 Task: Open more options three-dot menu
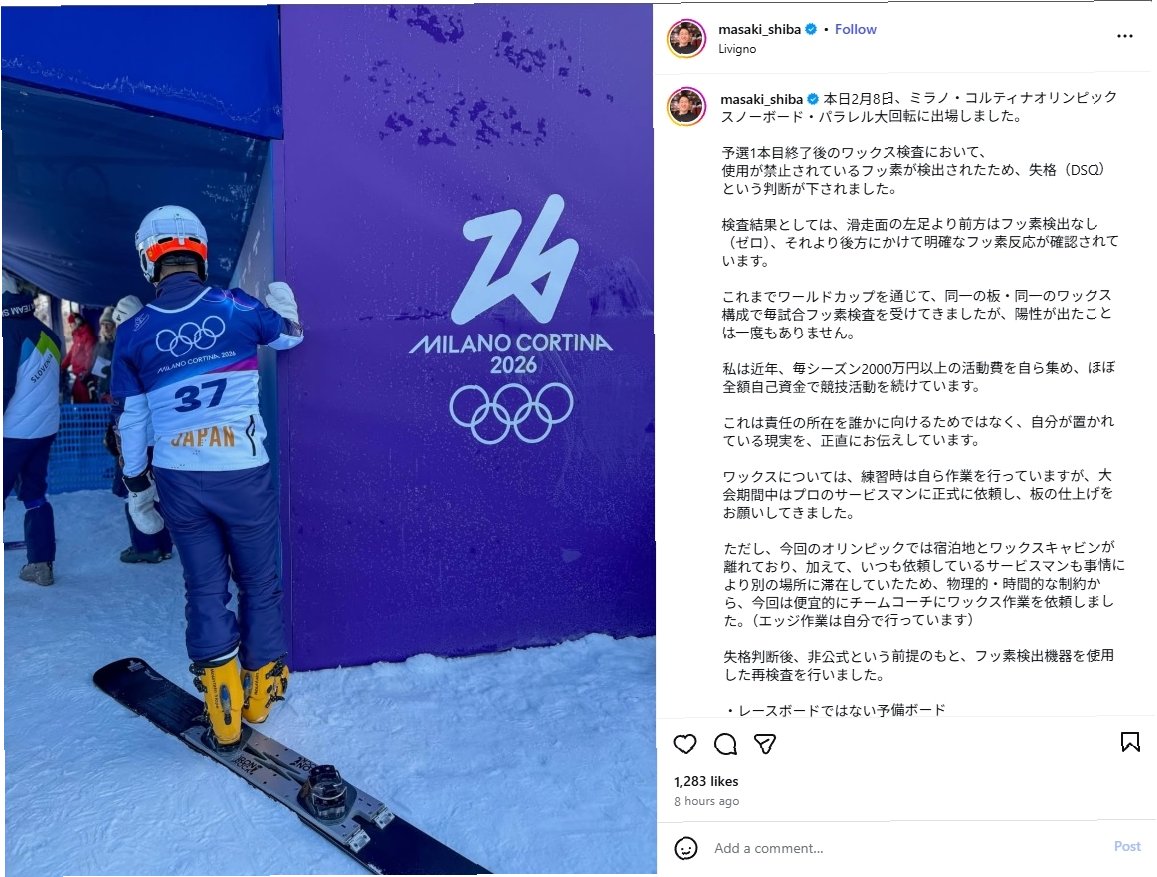(x=1125, y=36)
